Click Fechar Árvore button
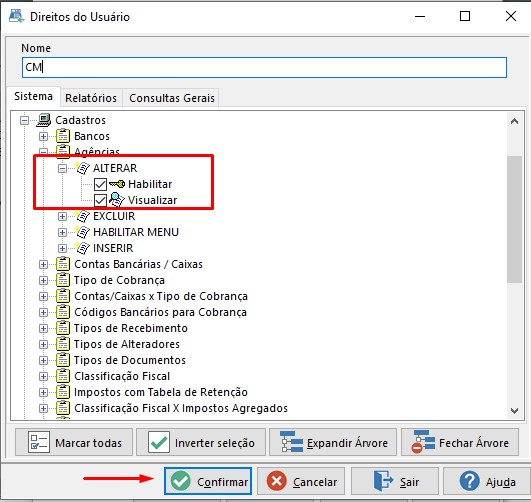The width and height of the screenshot is (531, 502). tap(460, 442)
